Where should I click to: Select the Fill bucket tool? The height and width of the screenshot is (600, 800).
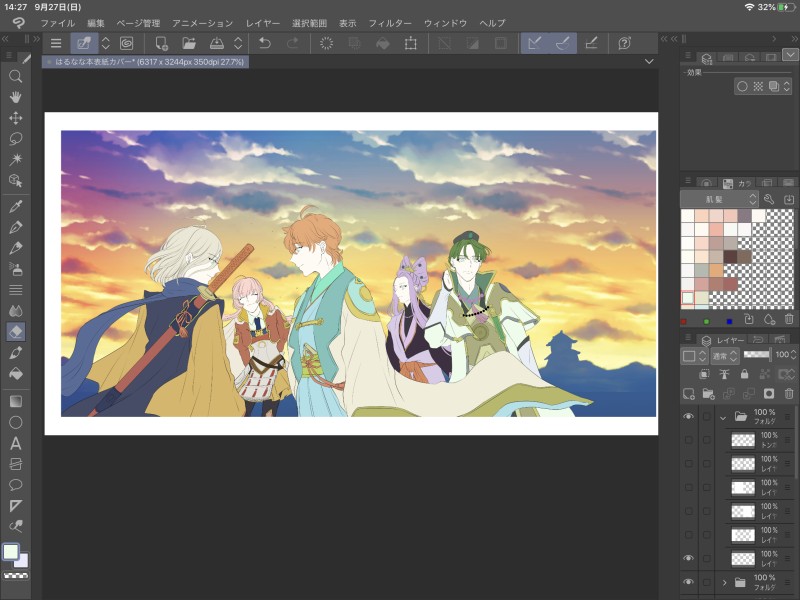pos(15,373)
